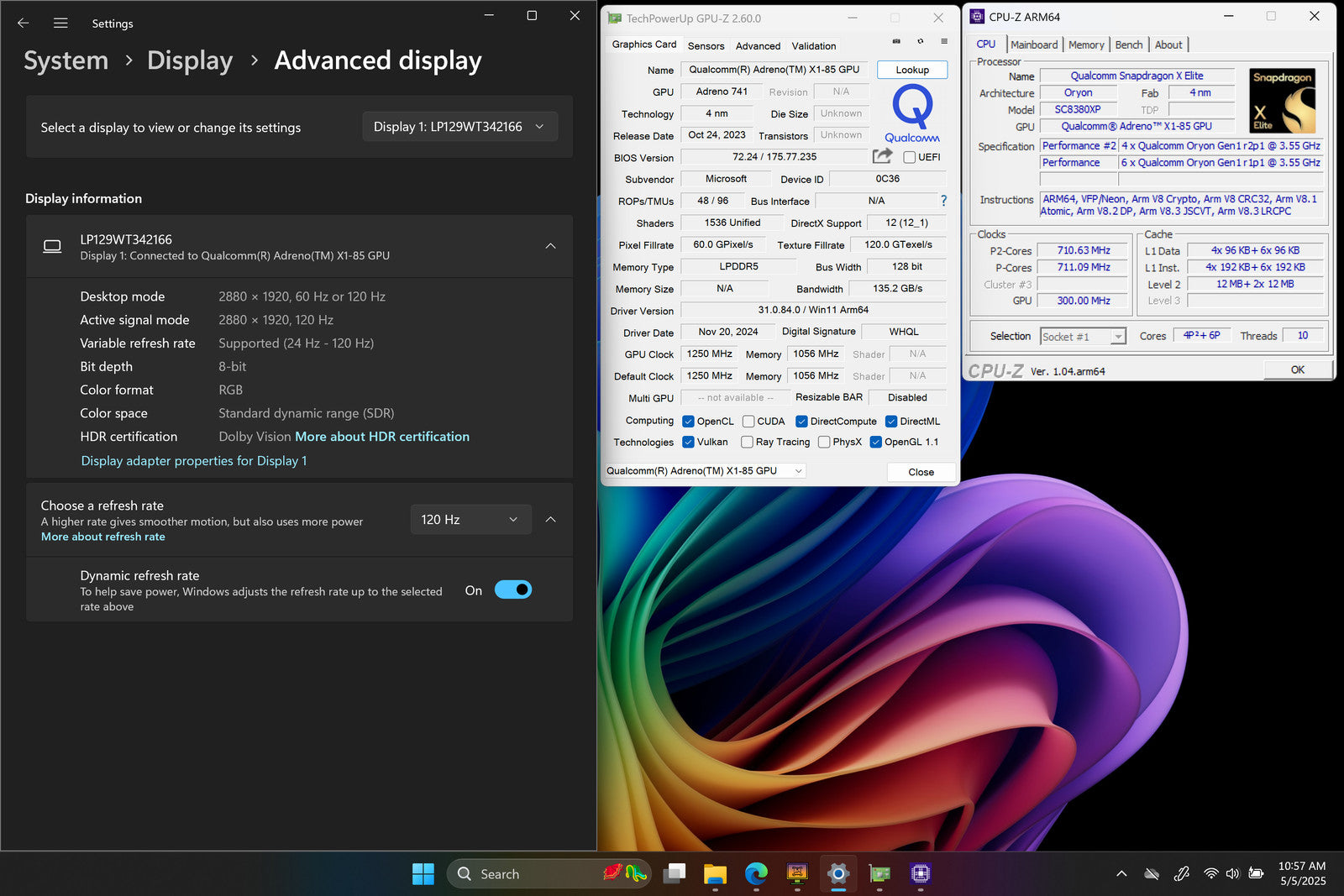Switch to Sensors tab in GPU-Z
This screenshot has width=1344, height=896.
coord(706,46)
